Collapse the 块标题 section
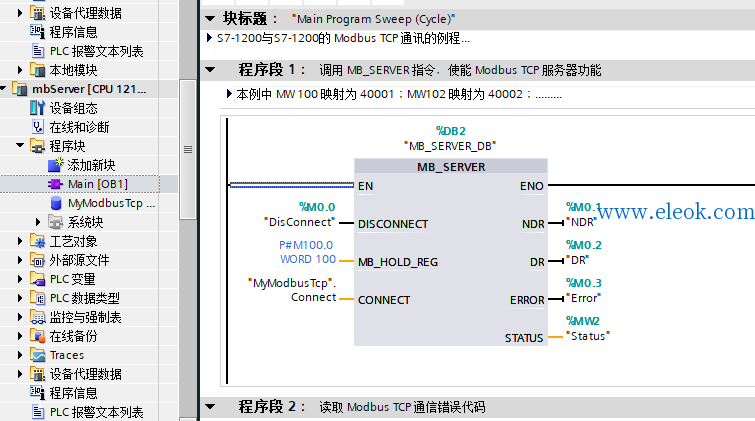The width and height of the screenshot is (755, 421). (x=210, y=19)
